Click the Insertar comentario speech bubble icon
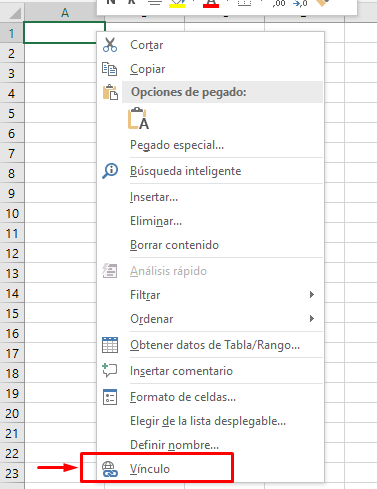The image size is (377, 489). pyautogui.click(x=110, y=371)
